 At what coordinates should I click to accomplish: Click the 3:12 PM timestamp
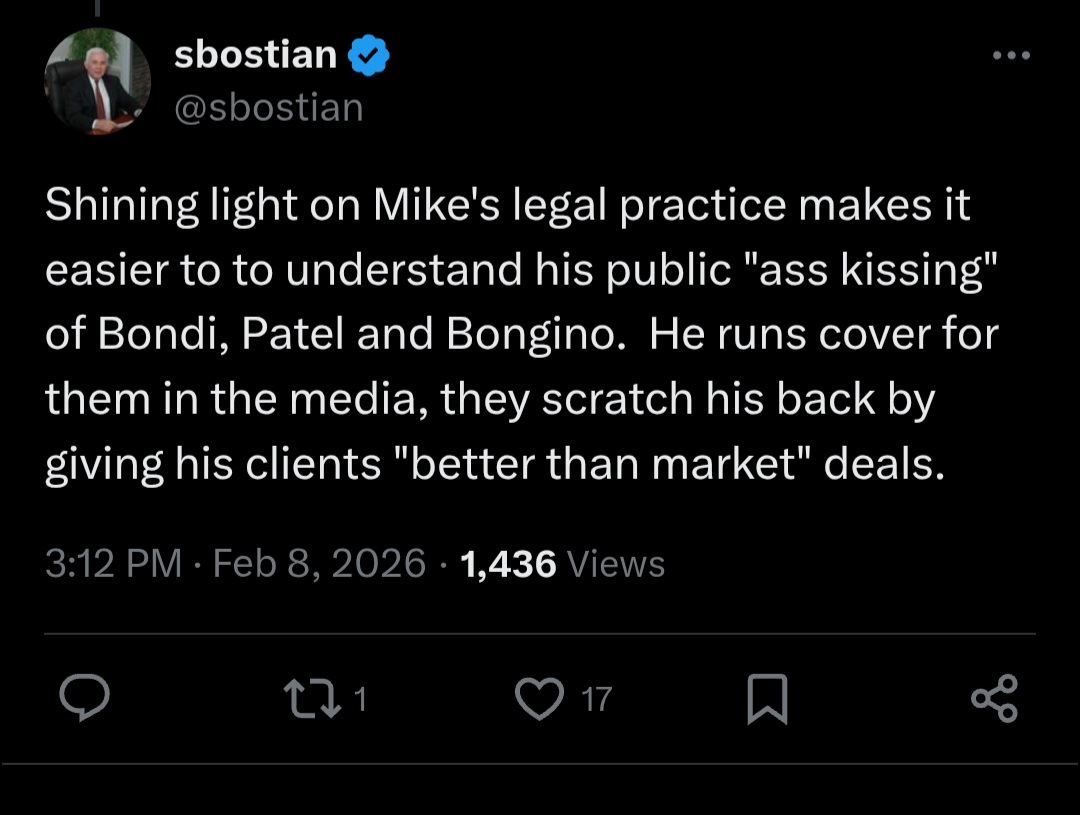[x=113, y=564]
